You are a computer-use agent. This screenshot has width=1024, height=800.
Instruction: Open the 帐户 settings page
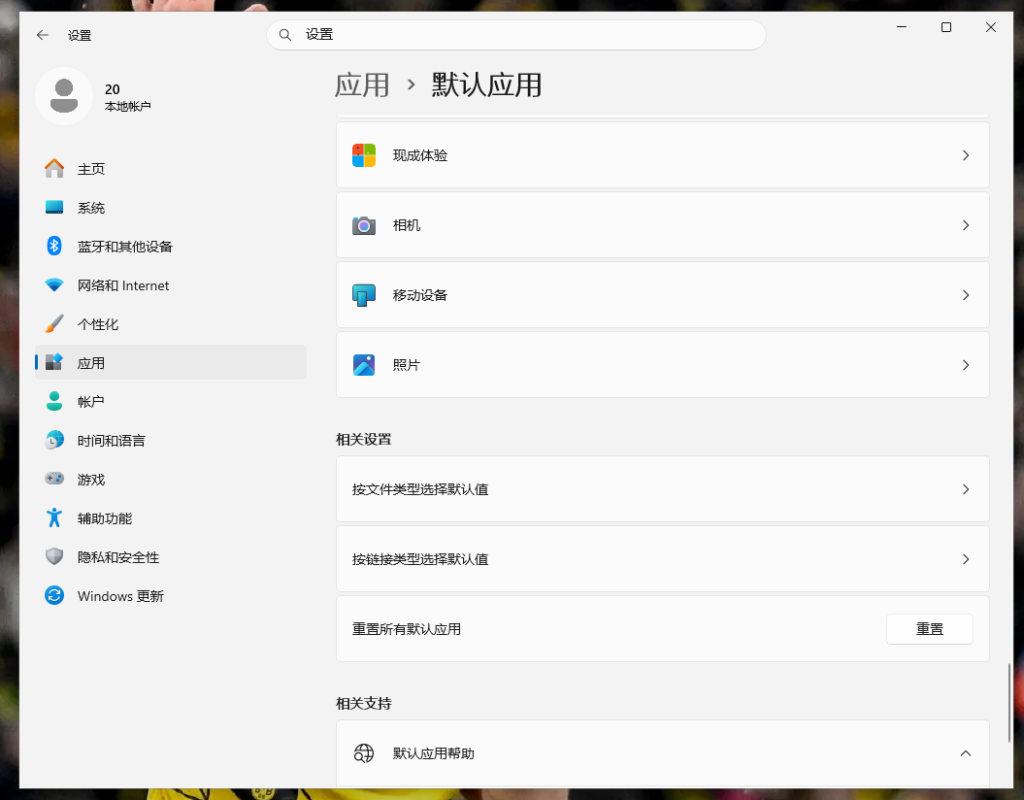pos(170,401)
